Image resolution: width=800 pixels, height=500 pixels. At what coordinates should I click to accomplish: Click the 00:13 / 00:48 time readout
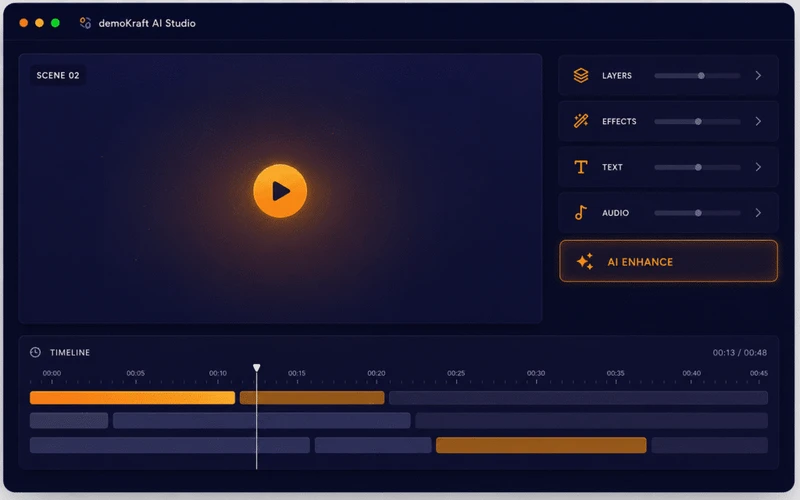coord(739,353)
